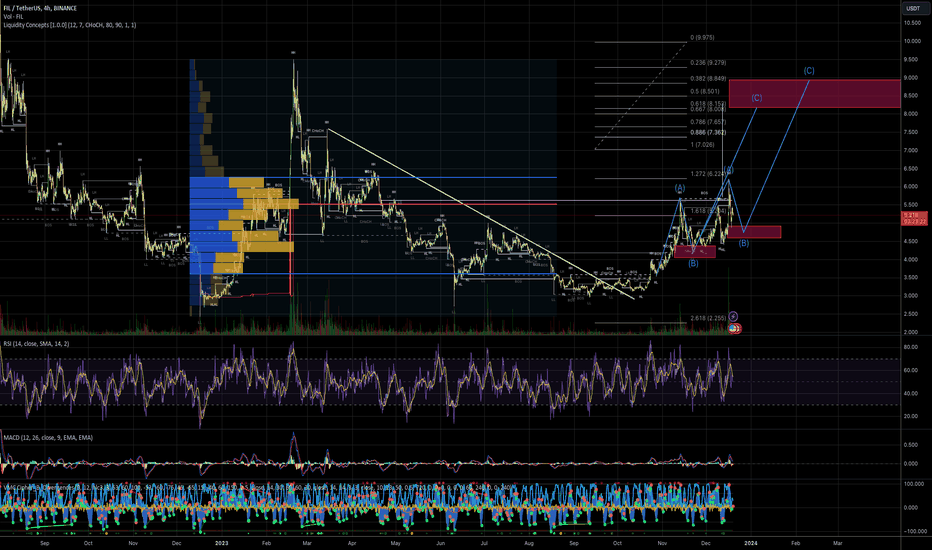Open the Liquidity Concepts [1.0.0] indicator legend

(x=70, y=25)
